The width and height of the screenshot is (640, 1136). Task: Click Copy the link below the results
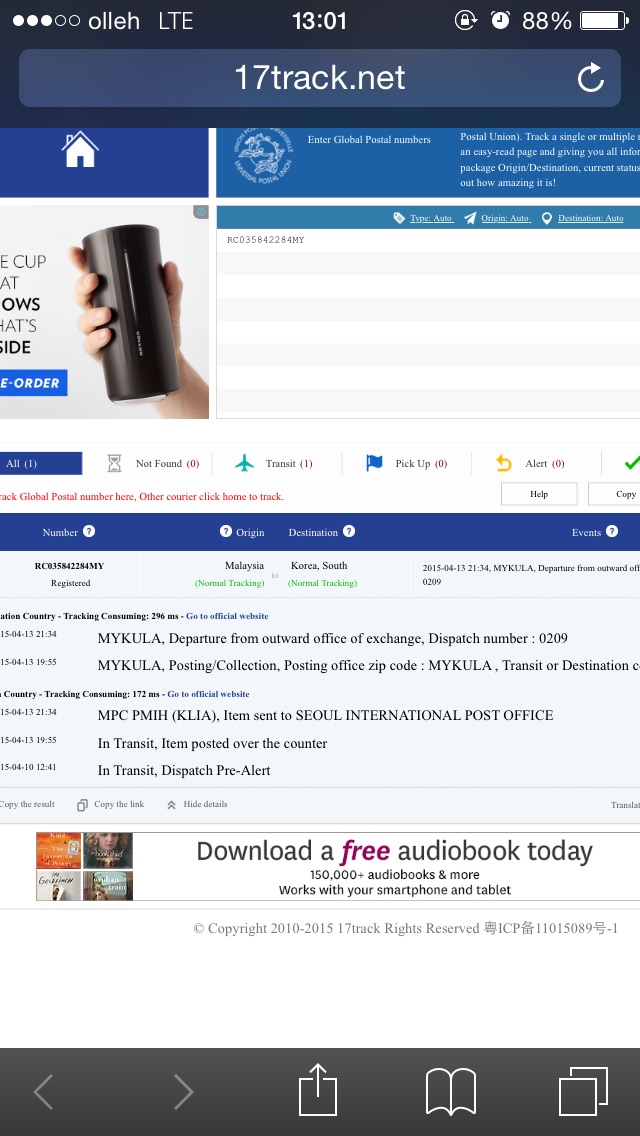click(x=111, y=804)
